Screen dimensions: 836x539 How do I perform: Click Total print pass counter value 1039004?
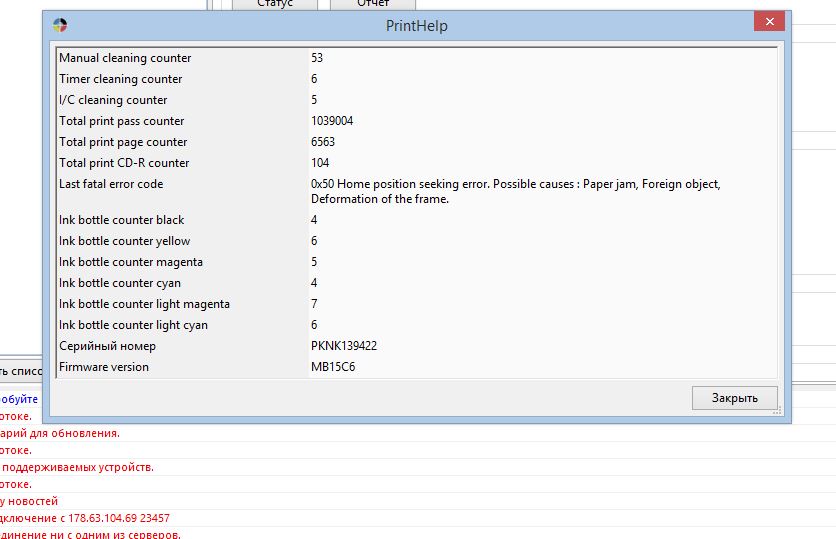(332, 121)
